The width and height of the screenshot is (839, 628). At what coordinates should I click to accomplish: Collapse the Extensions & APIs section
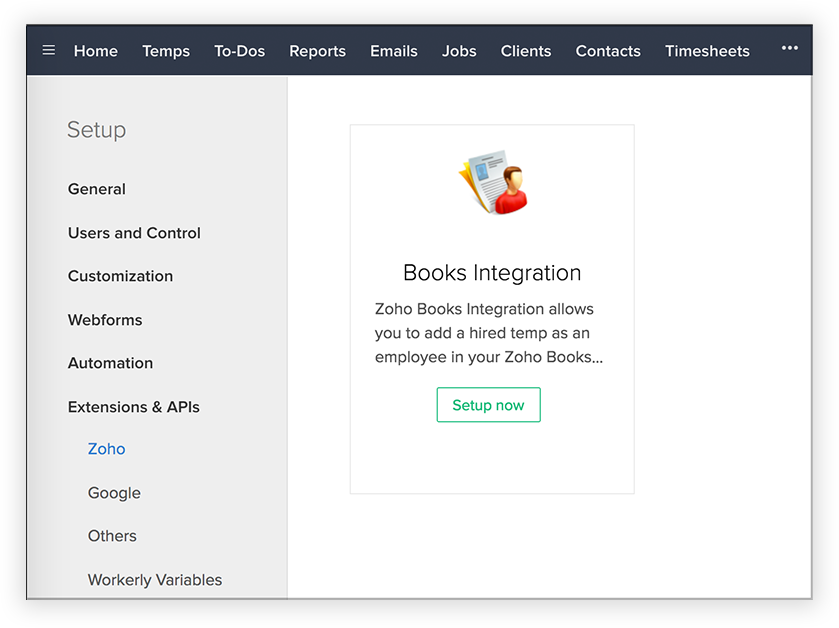(134, 407)
